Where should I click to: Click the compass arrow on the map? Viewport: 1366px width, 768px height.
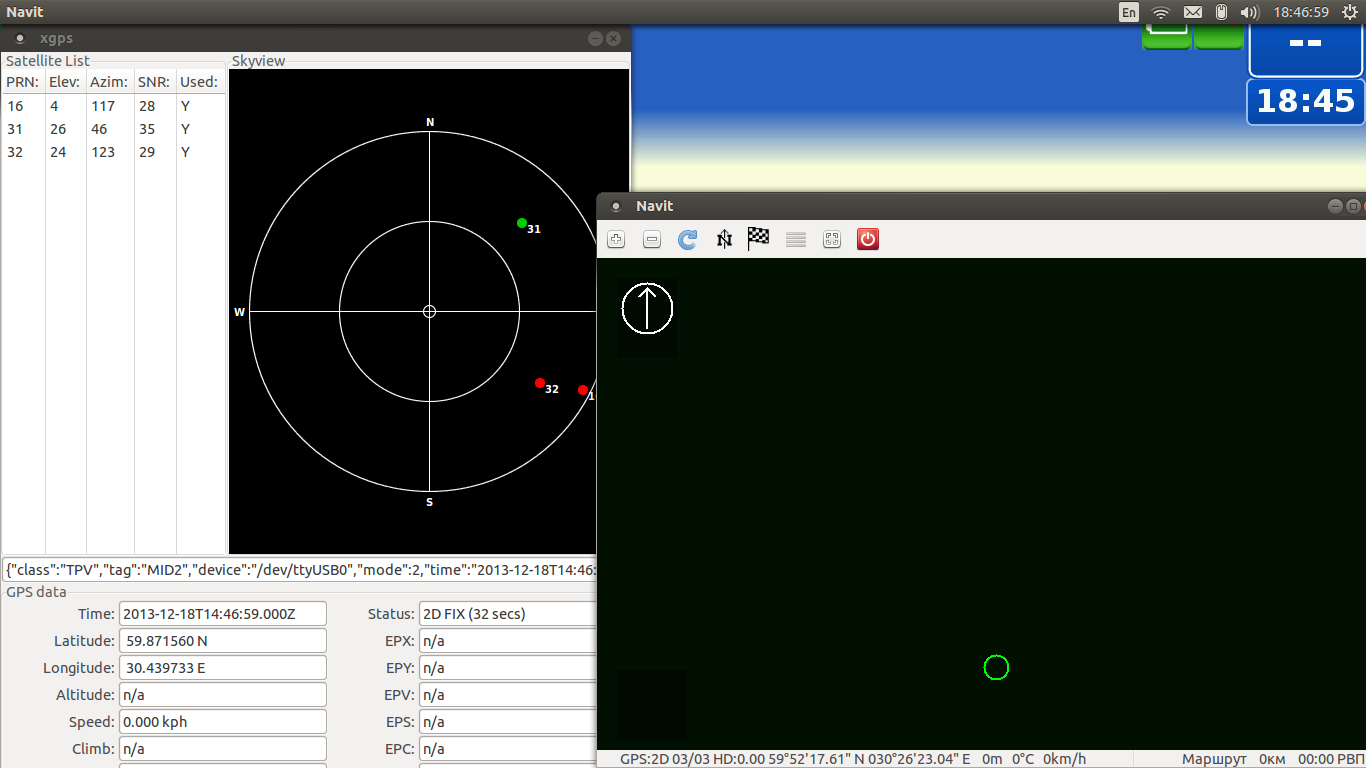pos(647,308)
